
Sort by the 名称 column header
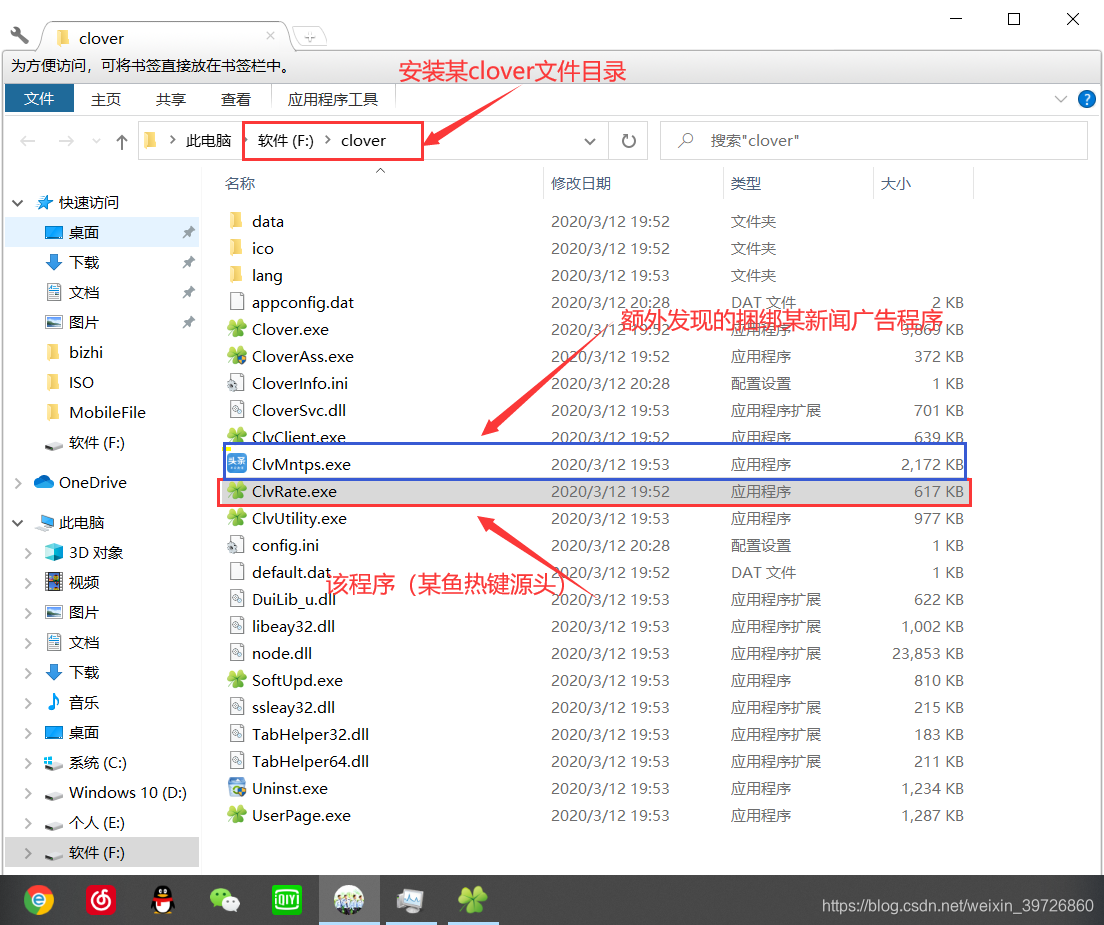coord(240,184)
